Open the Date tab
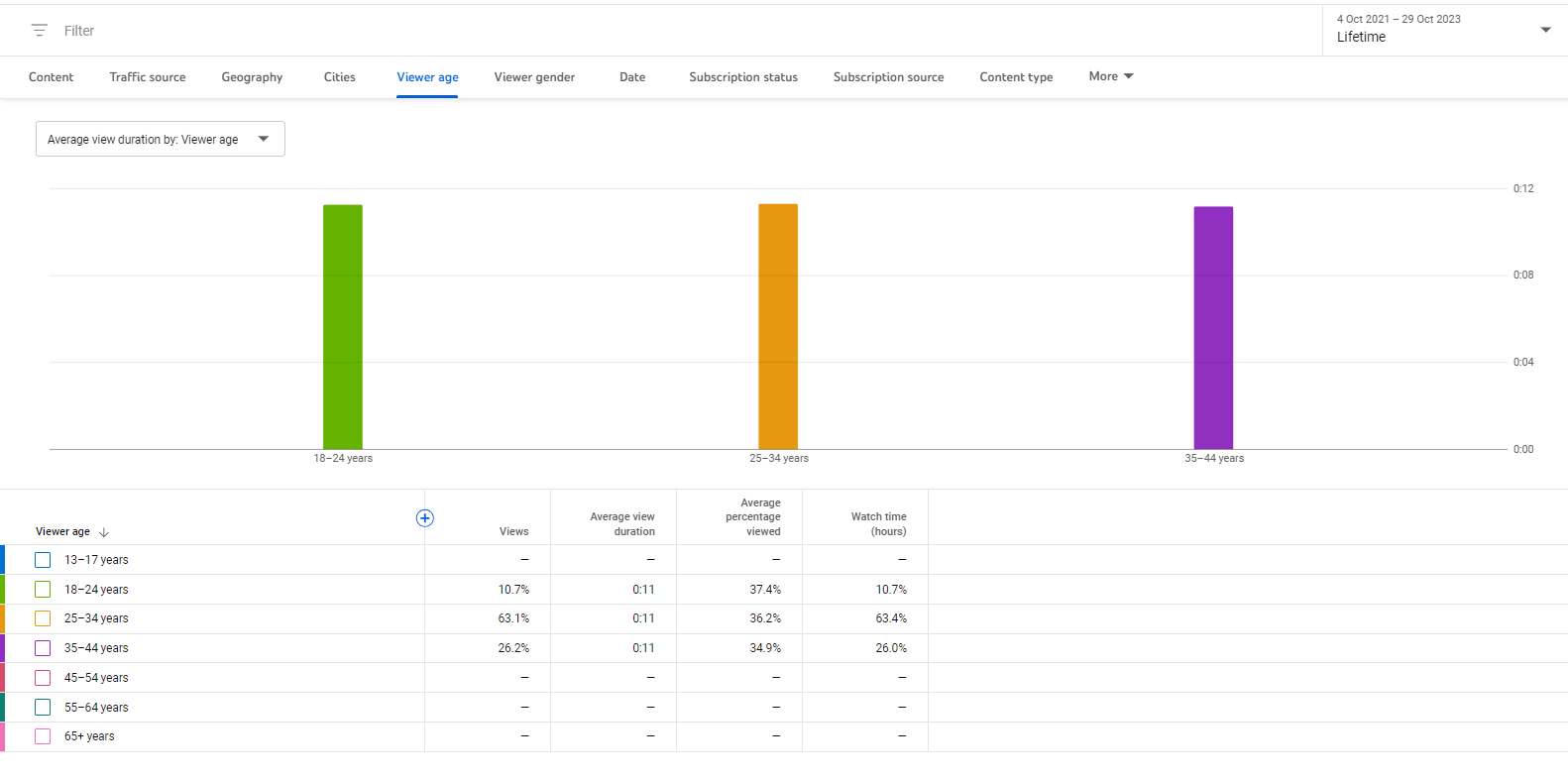Screen dimensions: 1568x780 (x=632, y=77)
